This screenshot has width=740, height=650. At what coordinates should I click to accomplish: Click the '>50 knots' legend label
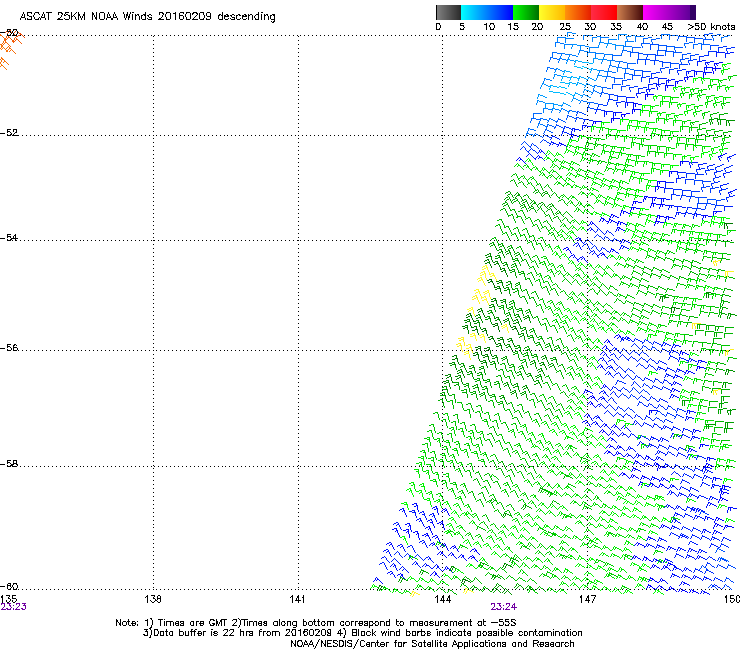711,27
